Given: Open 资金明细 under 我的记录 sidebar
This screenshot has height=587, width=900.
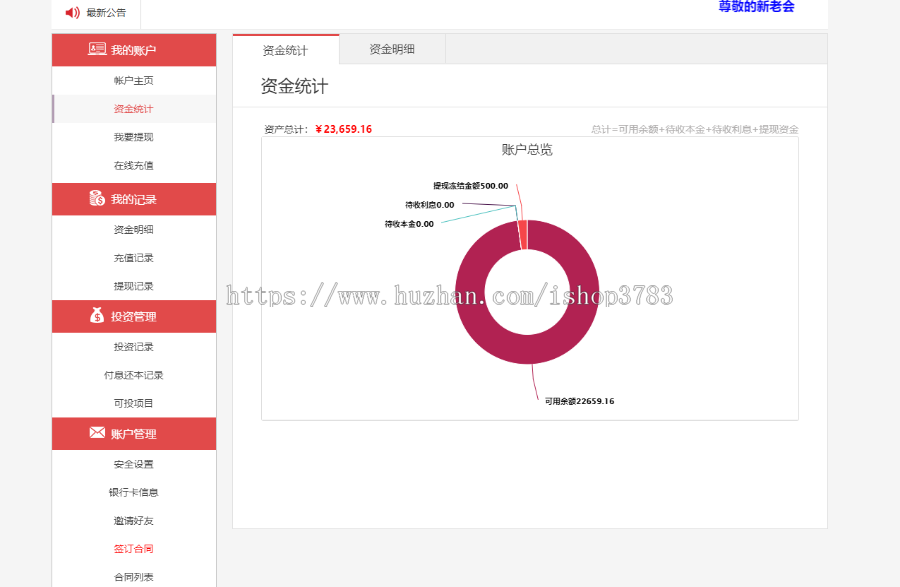Looking at the screenshot, I should [x=133, y=230].
